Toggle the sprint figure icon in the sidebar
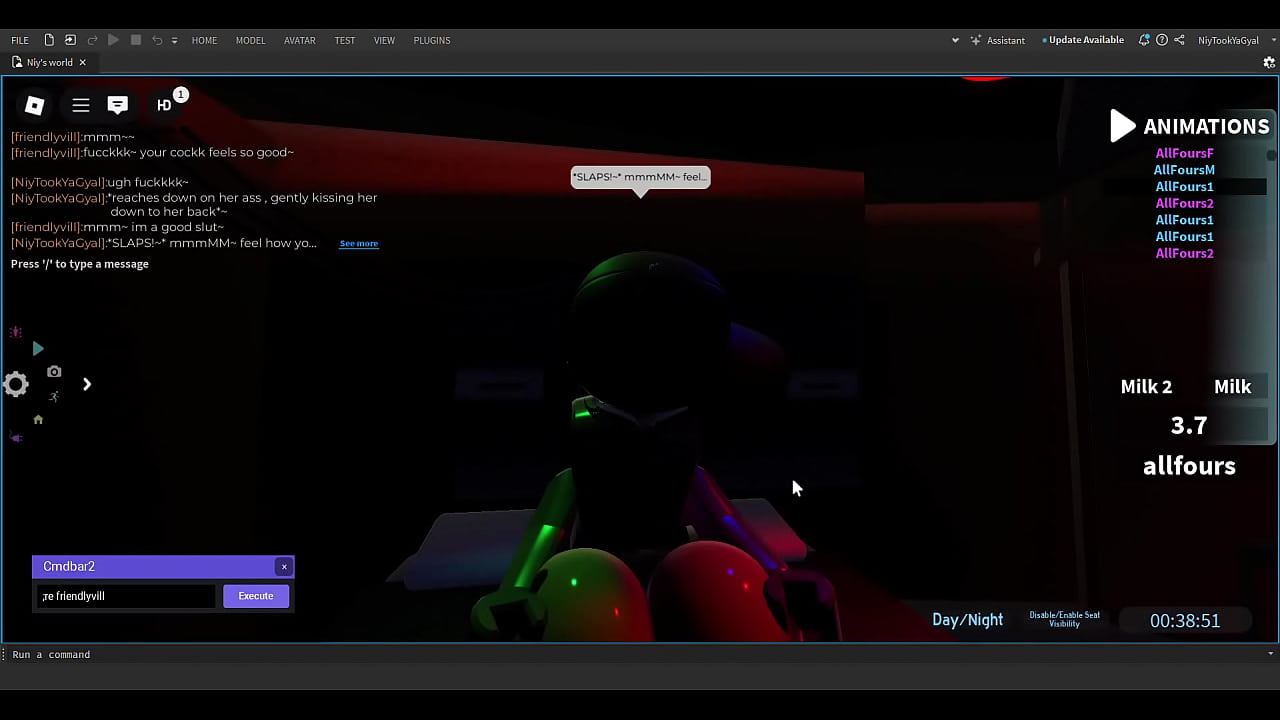This screenshot has width=1280, height=720. (x=54, y=396)
